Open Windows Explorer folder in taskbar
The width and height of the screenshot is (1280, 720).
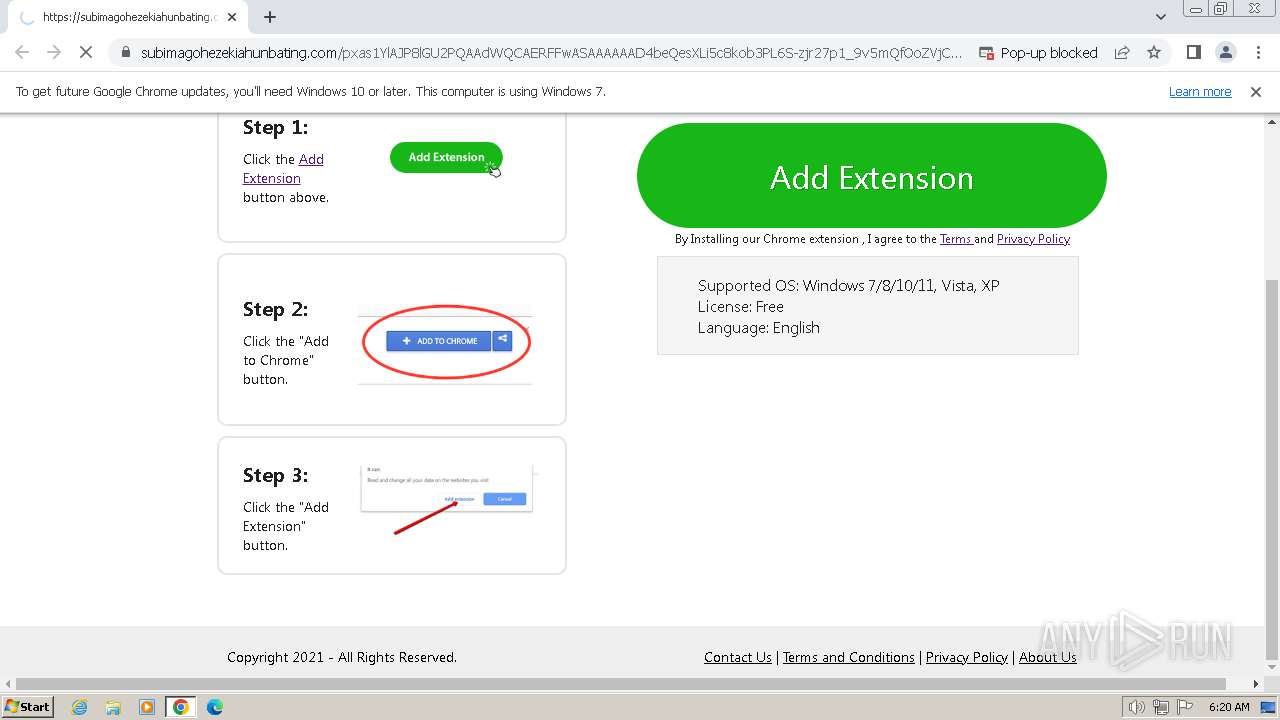click(113, 707)
